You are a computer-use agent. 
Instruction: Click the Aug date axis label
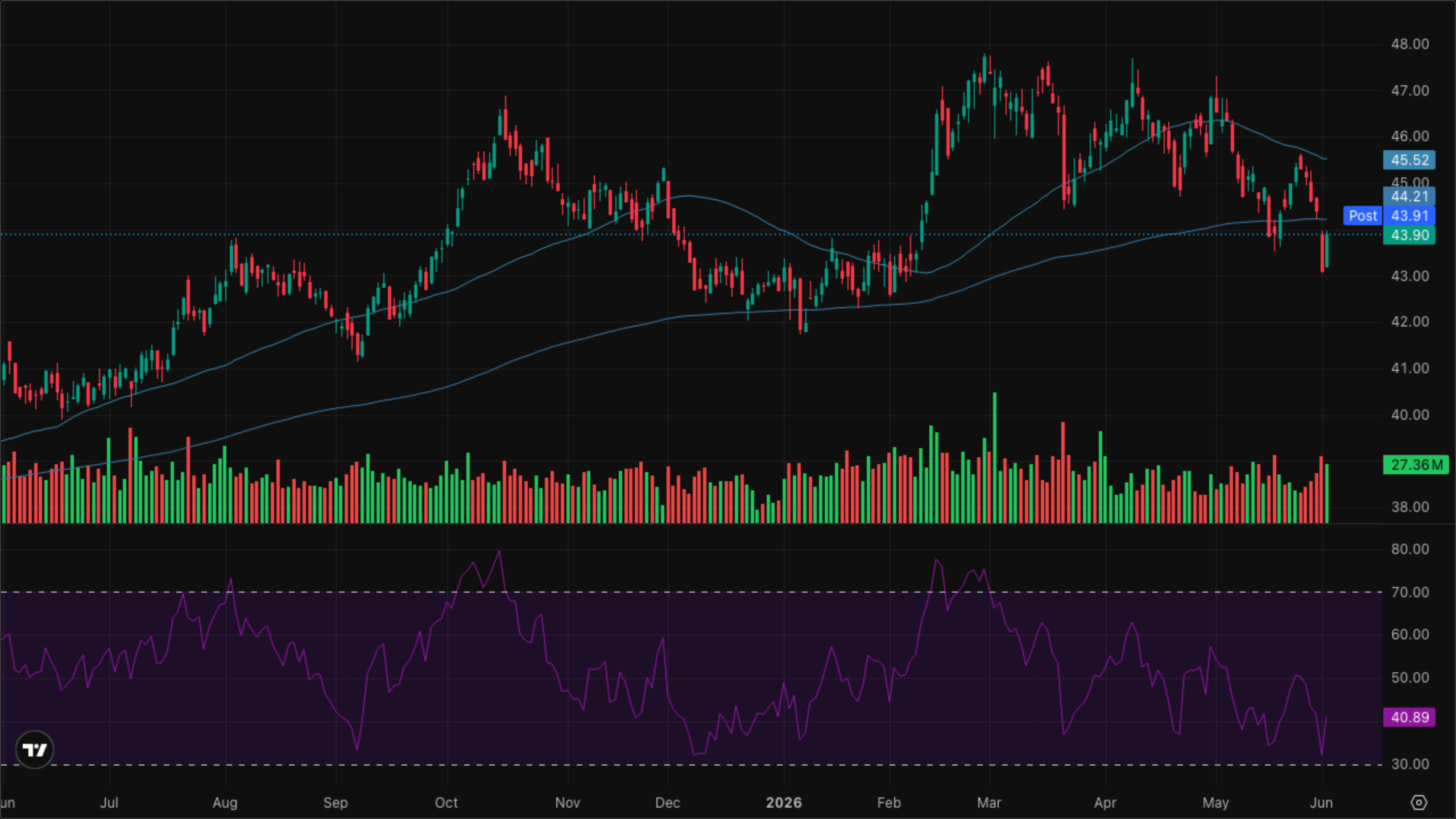tap(225, 803)
